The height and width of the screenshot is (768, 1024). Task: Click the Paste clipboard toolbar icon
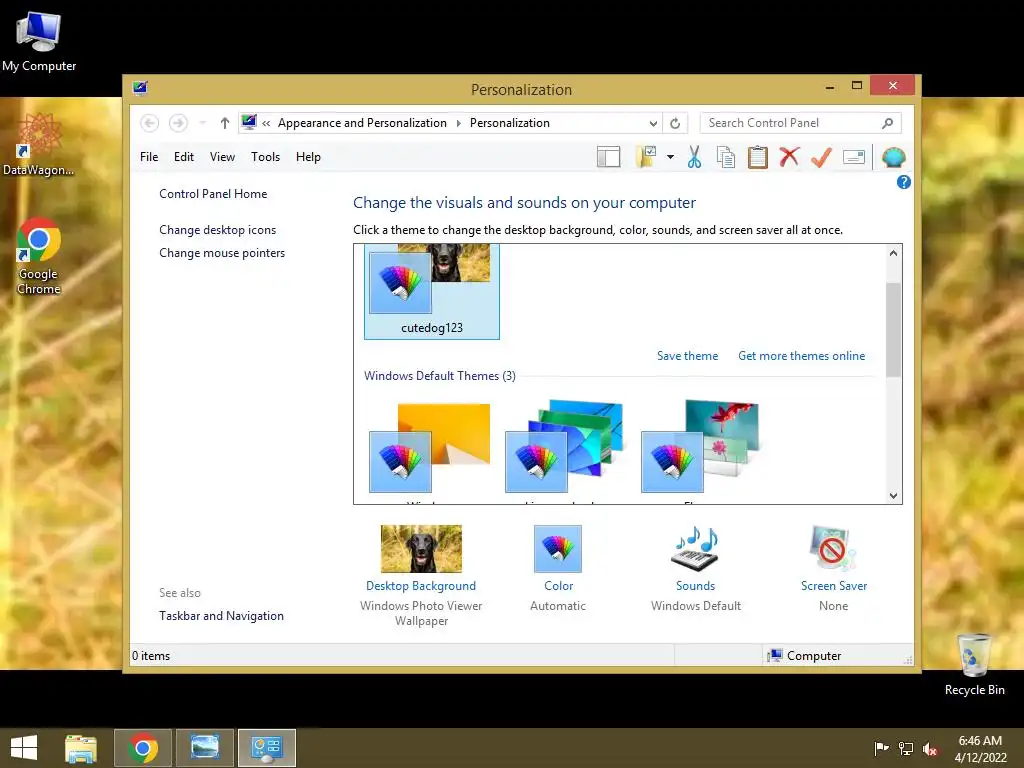(x=758, y=157)
